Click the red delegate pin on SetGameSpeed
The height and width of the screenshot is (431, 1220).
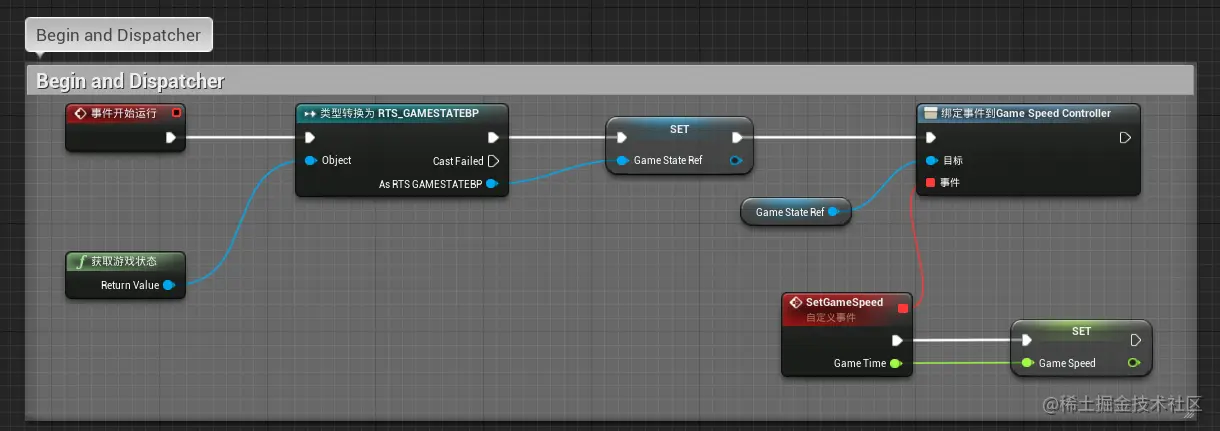point(902,309)
